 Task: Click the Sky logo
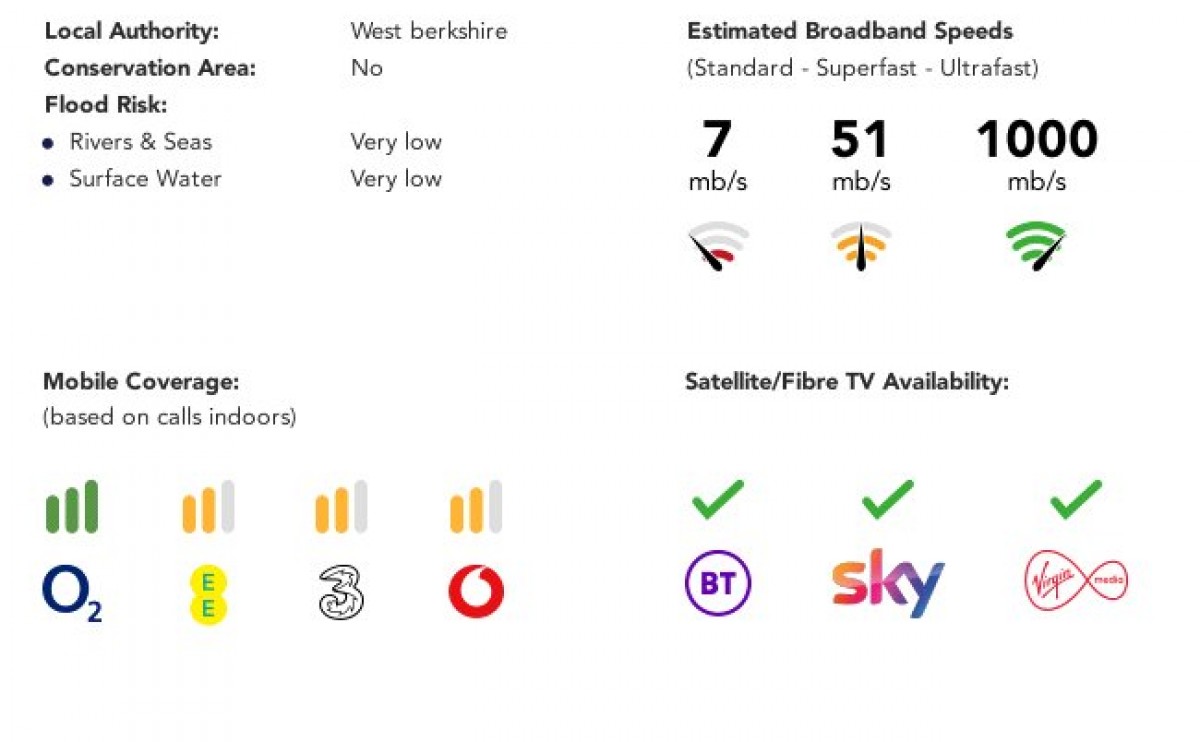coord(888,582)
